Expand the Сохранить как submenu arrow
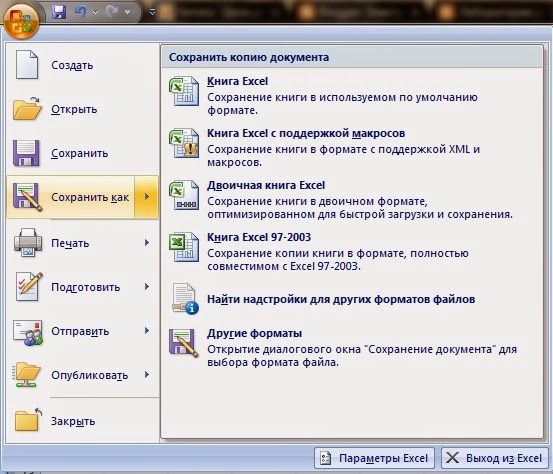The height and width of the screenshot is (474, 553). 147,197
